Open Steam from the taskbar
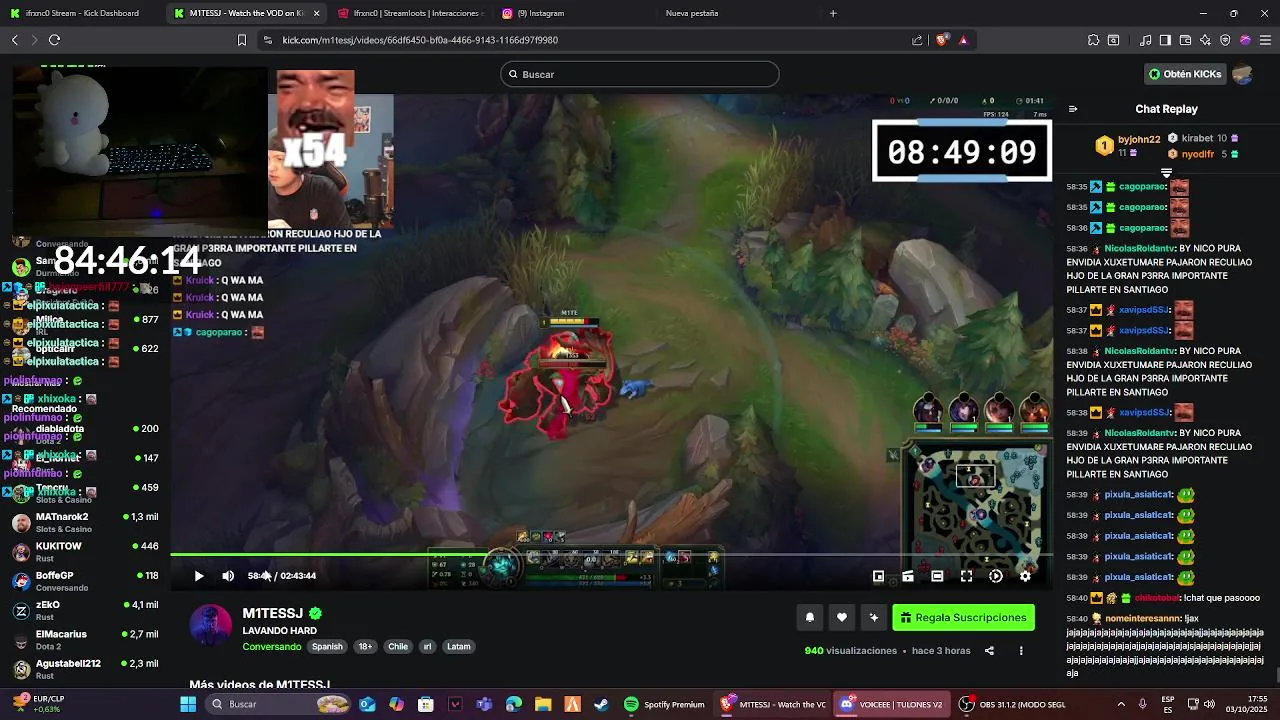Viewport: 1280px width, 720px height. 601,704
